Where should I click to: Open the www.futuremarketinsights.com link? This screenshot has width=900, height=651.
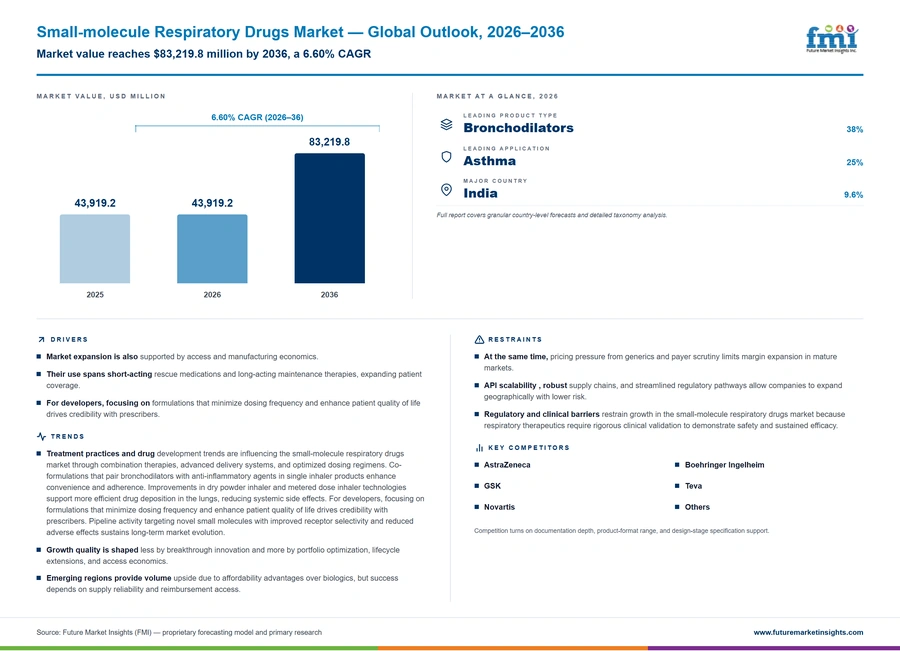coord(808,632)
